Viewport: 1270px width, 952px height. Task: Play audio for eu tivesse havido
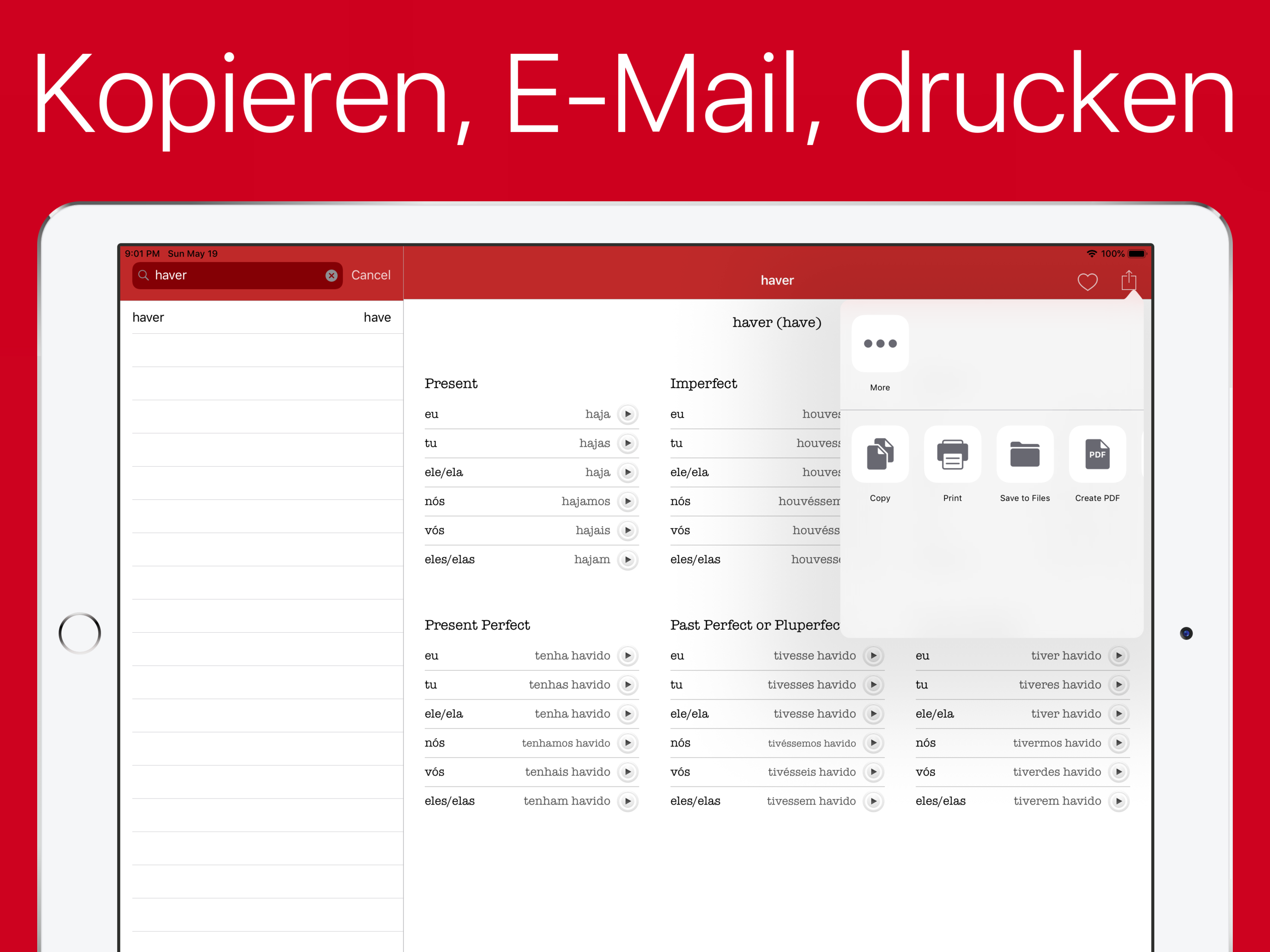[x=873, y=656]
